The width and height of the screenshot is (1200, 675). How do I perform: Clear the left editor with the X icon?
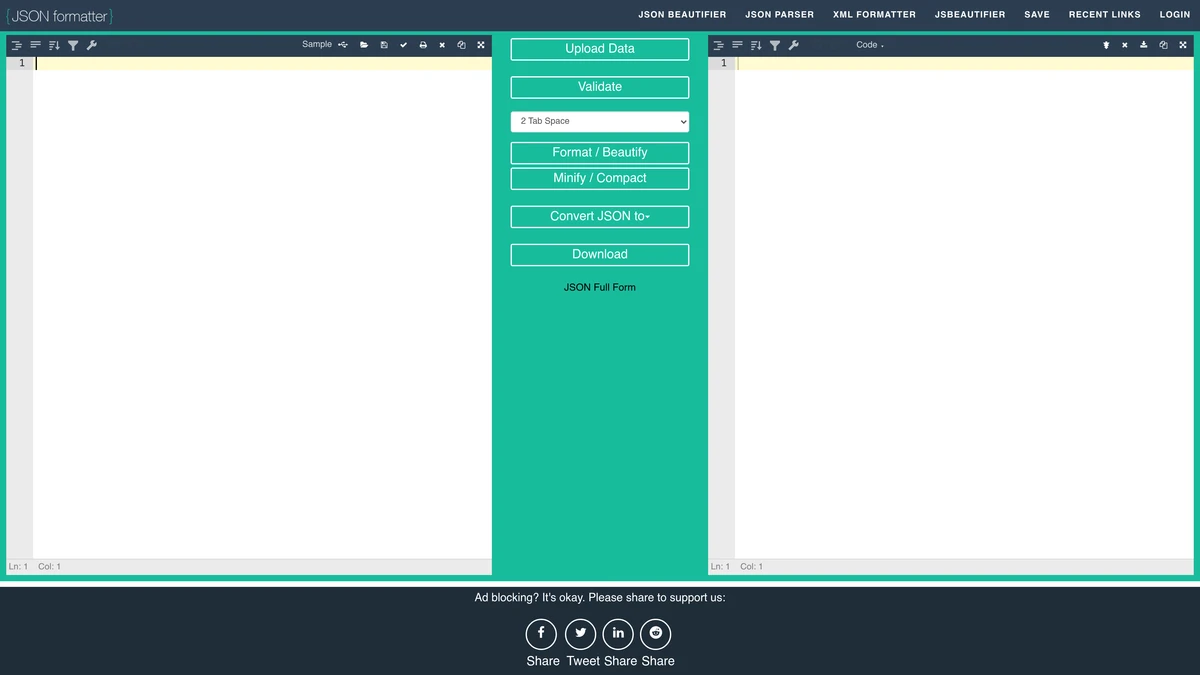click(x=441, y=44)
